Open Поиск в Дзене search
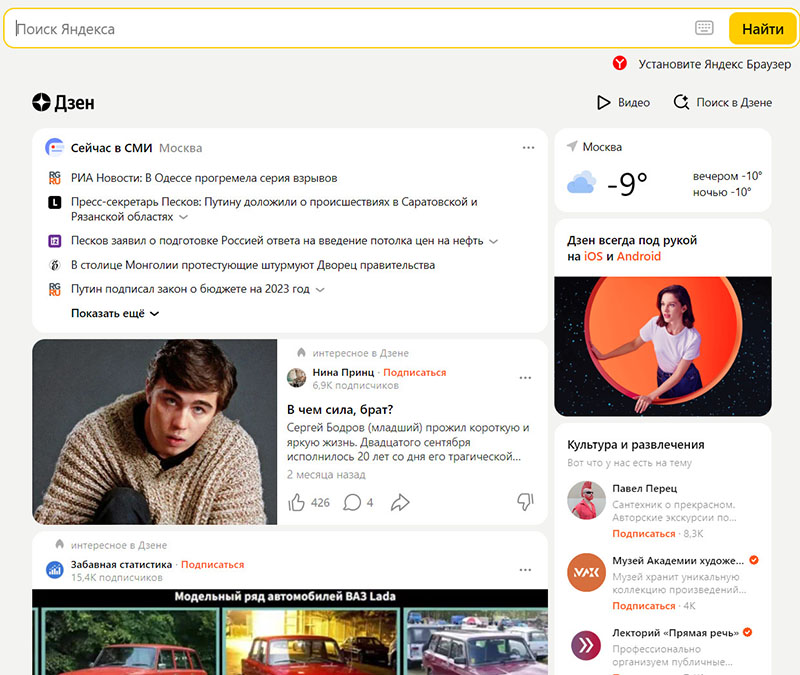800x675 pixels. coord(722,103)
